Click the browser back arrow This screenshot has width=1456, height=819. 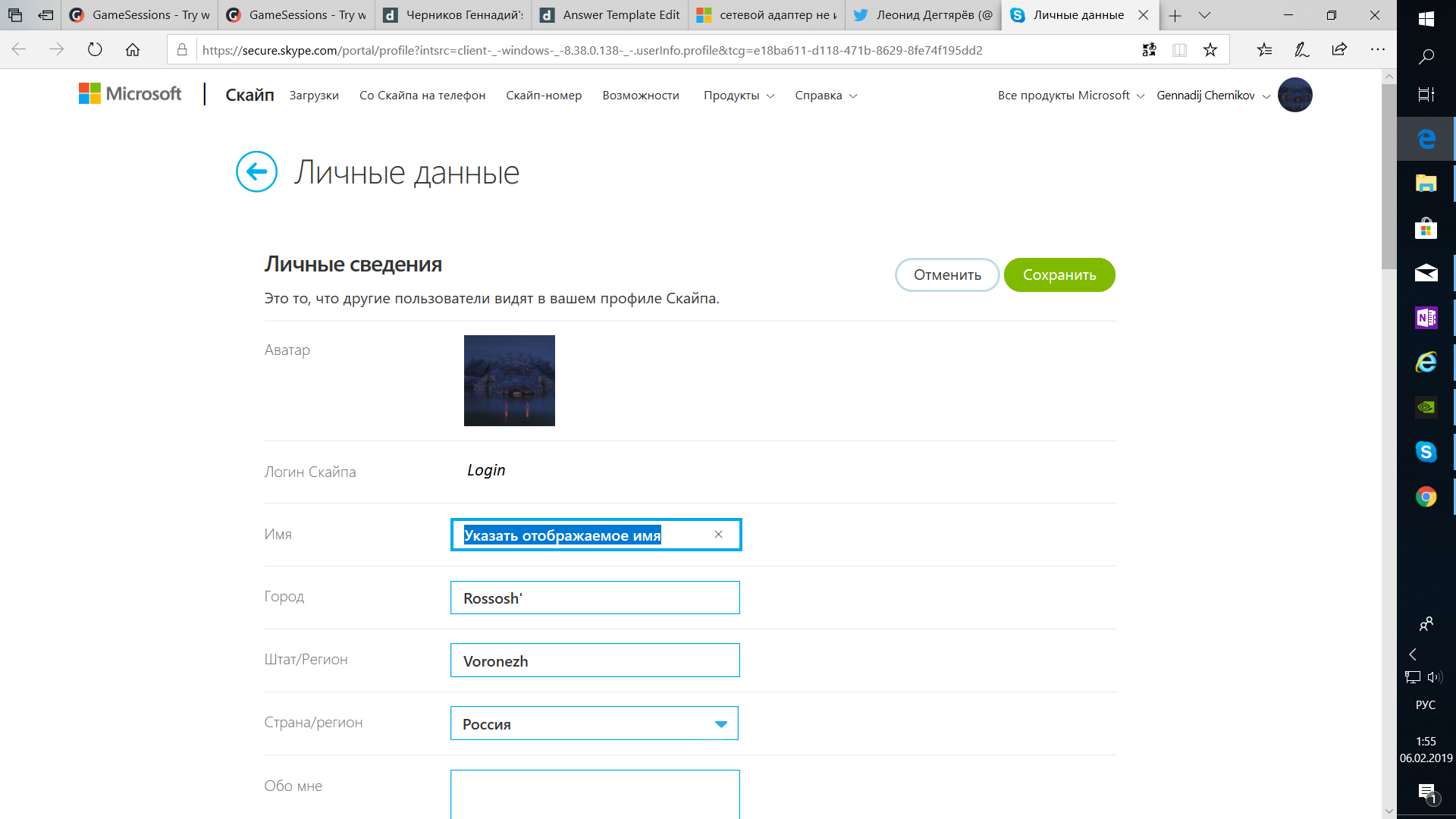[x=19, y=50]
